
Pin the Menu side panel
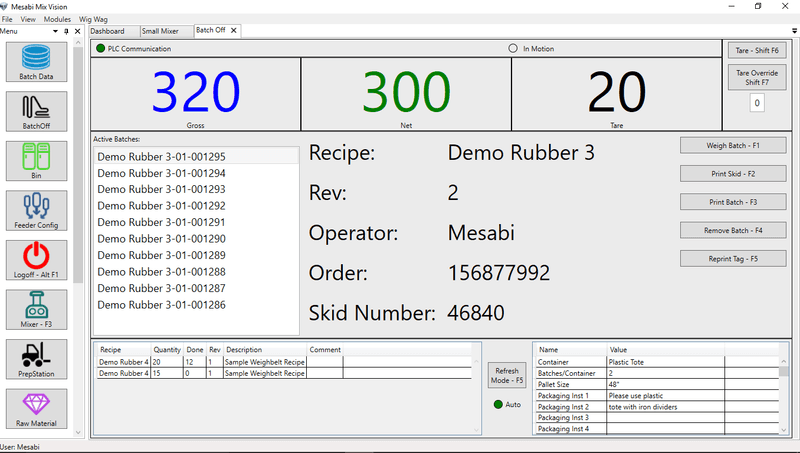point(66,32)
